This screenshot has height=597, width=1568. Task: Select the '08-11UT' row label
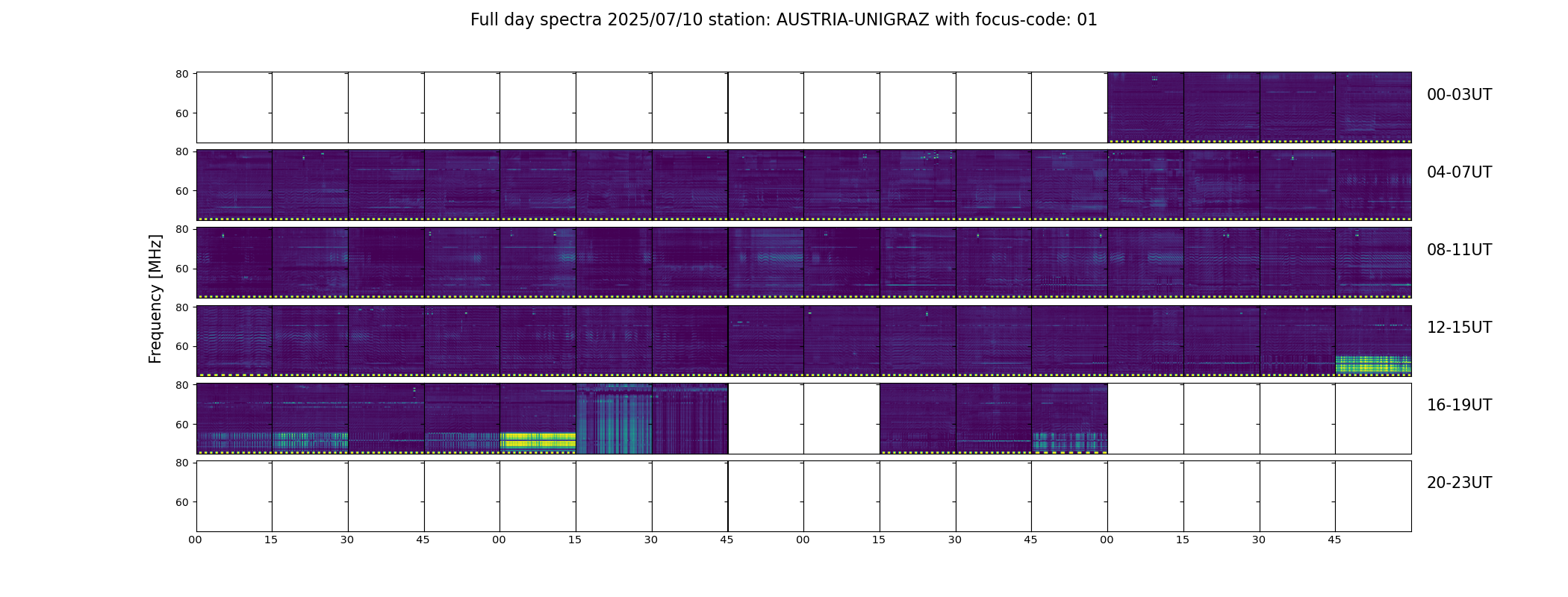pos(1459,250)
